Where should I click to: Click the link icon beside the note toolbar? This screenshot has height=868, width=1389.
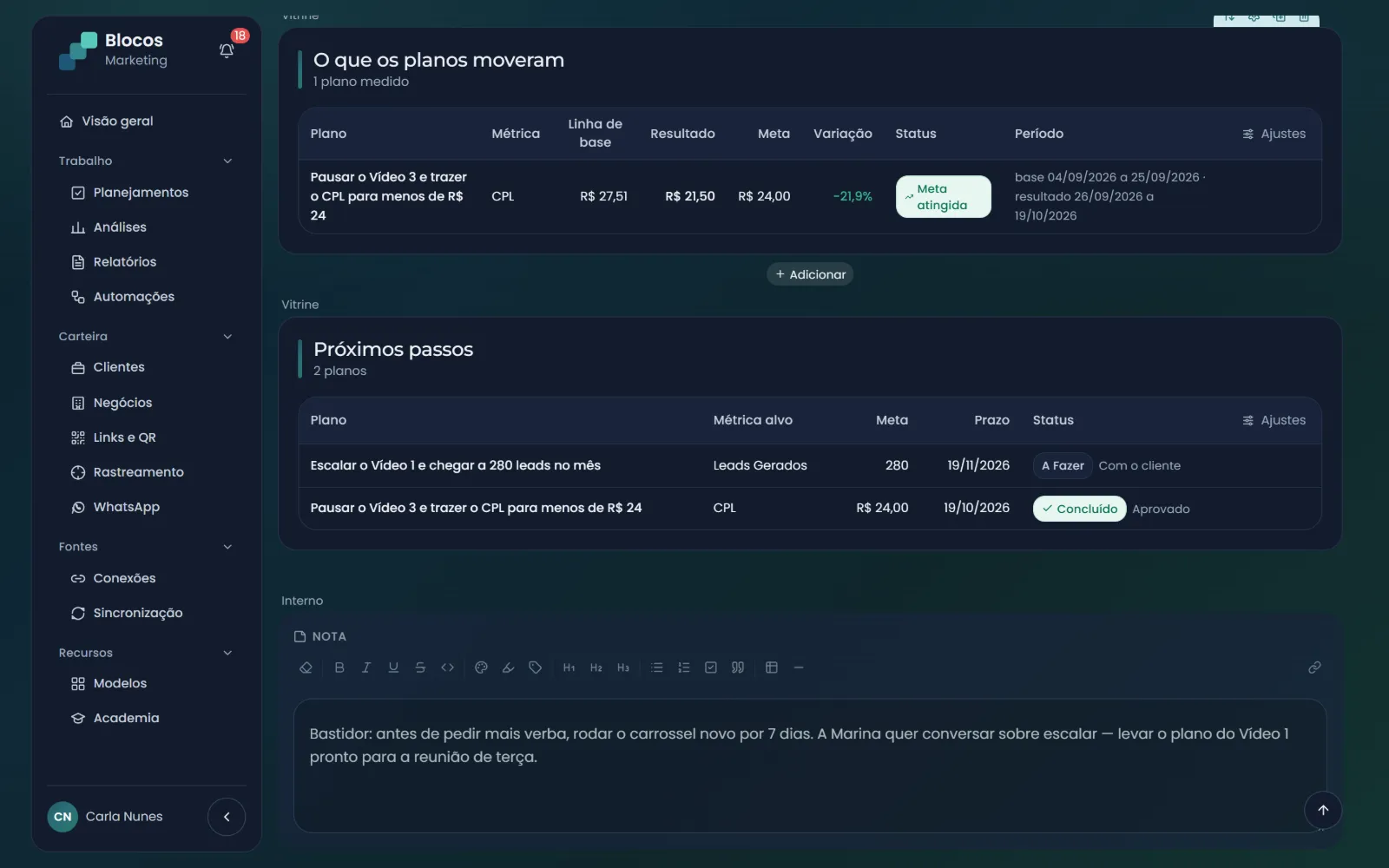coord(1314,667)
